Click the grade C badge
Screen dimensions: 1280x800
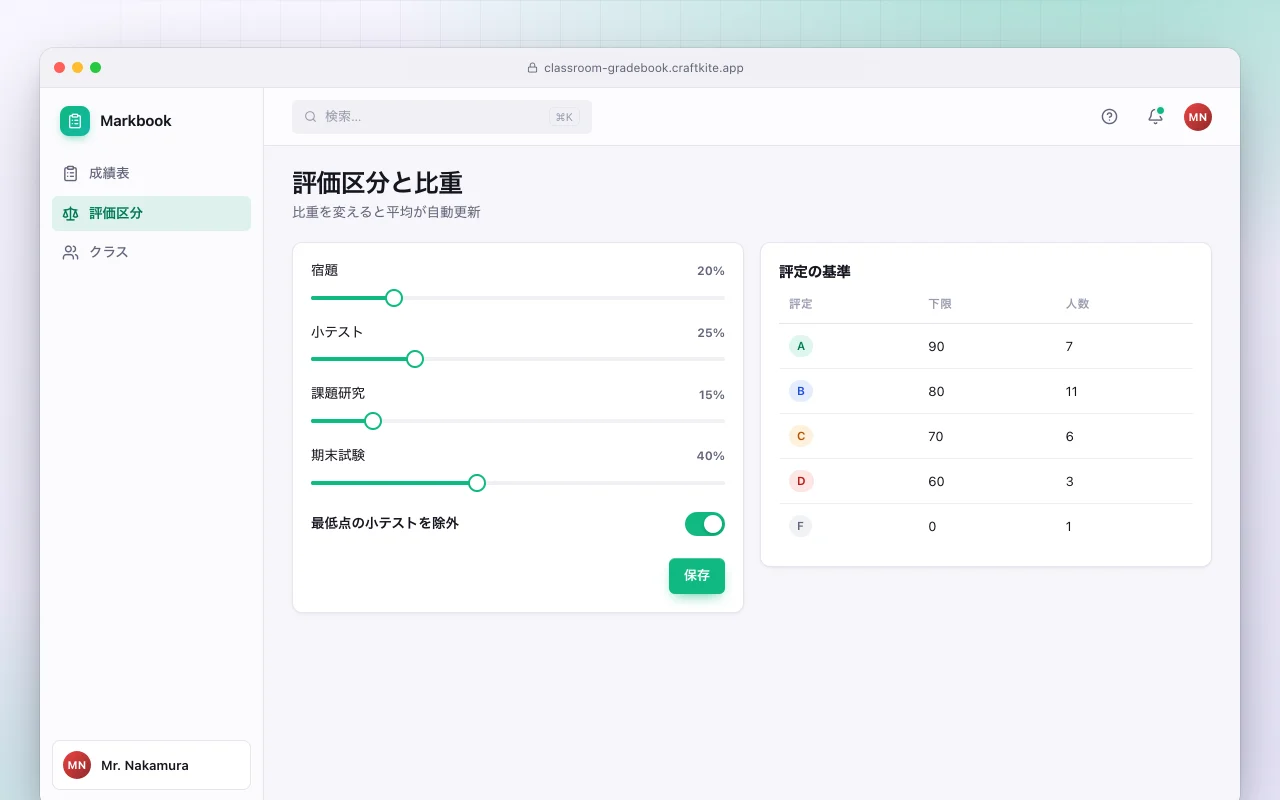coord(801,436)
